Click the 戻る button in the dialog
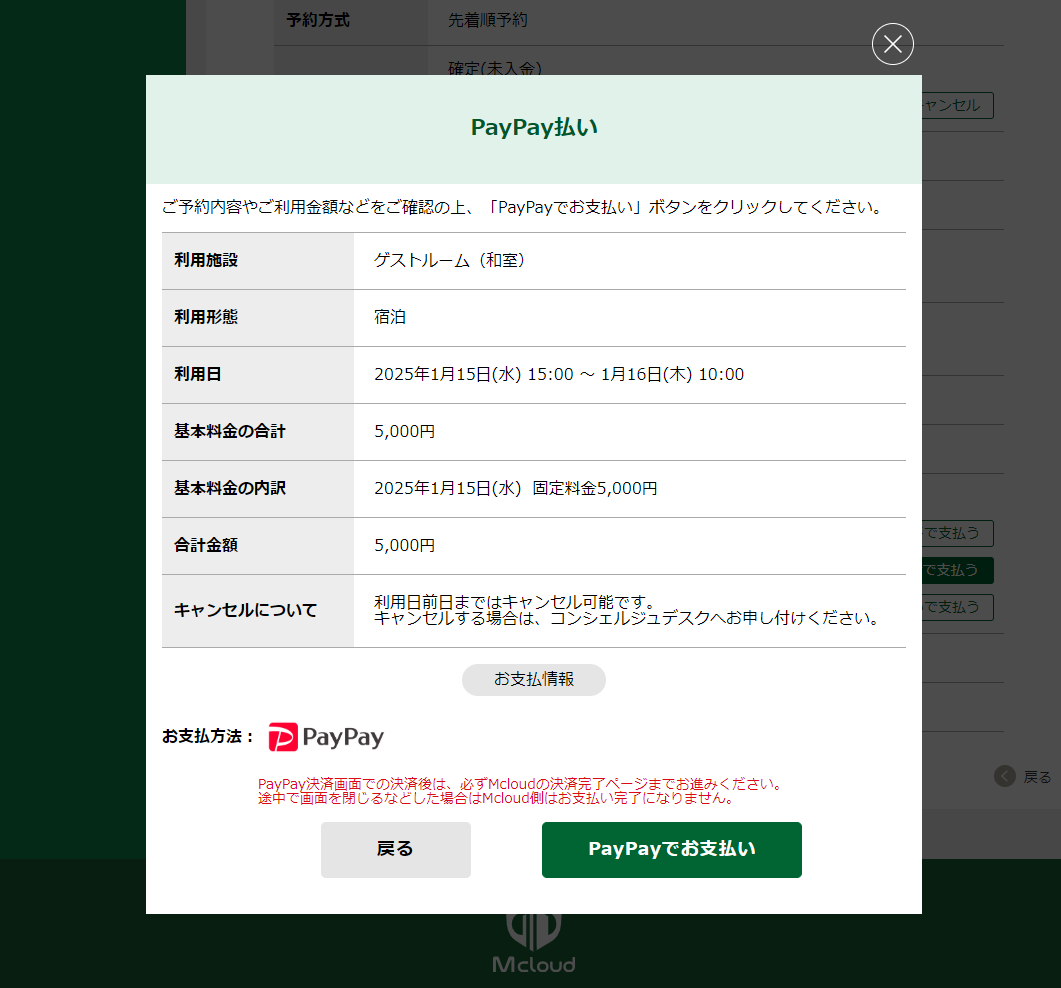 [x=395, y=849]
